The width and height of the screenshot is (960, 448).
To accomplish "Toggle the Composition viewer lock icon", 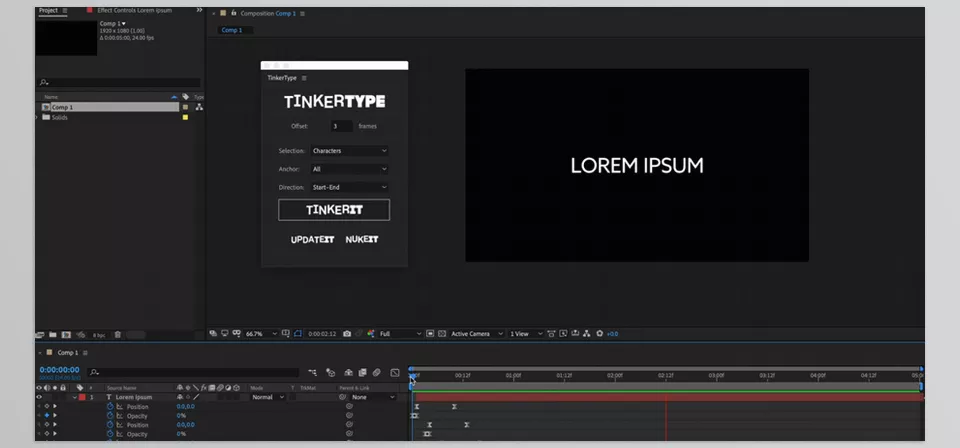I will click(234, 13).
